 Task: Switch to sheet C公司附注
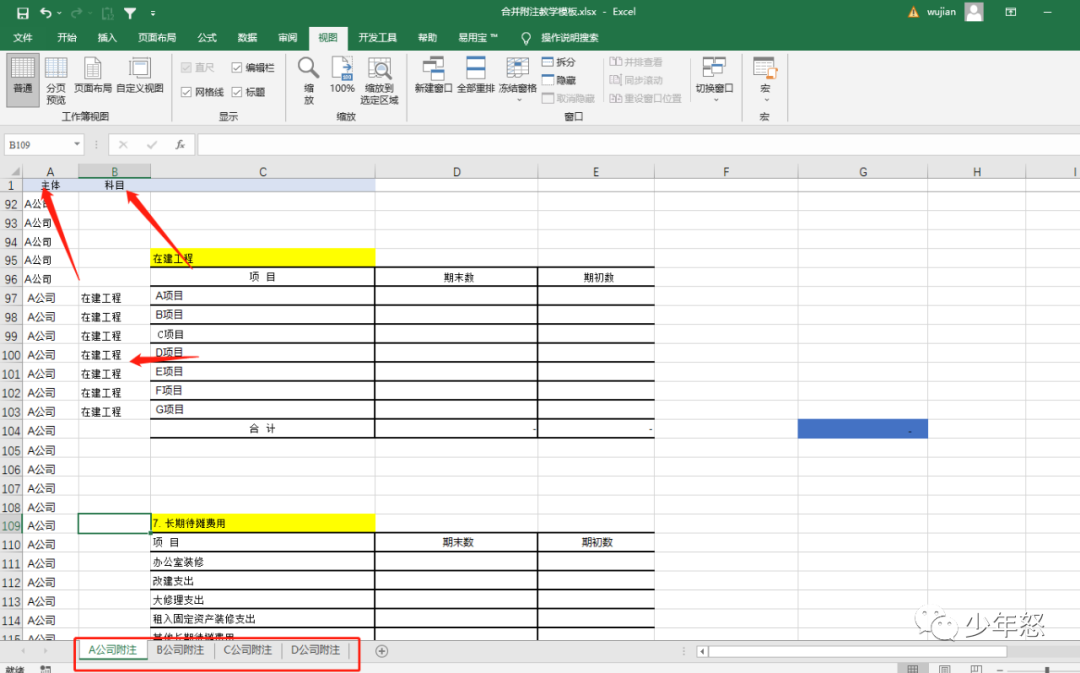click(x=247, y=650)
